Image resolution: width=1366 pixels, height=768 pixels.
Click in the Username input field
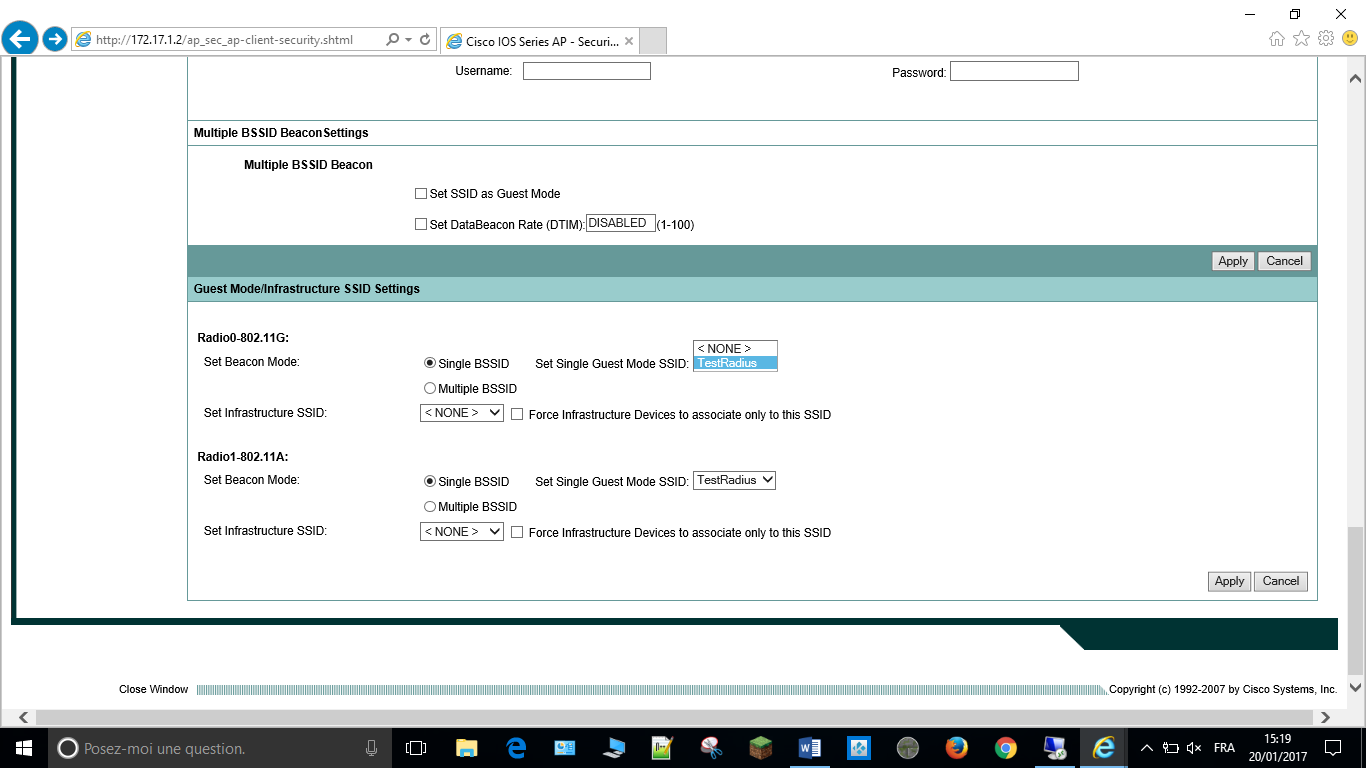[586, 71]
